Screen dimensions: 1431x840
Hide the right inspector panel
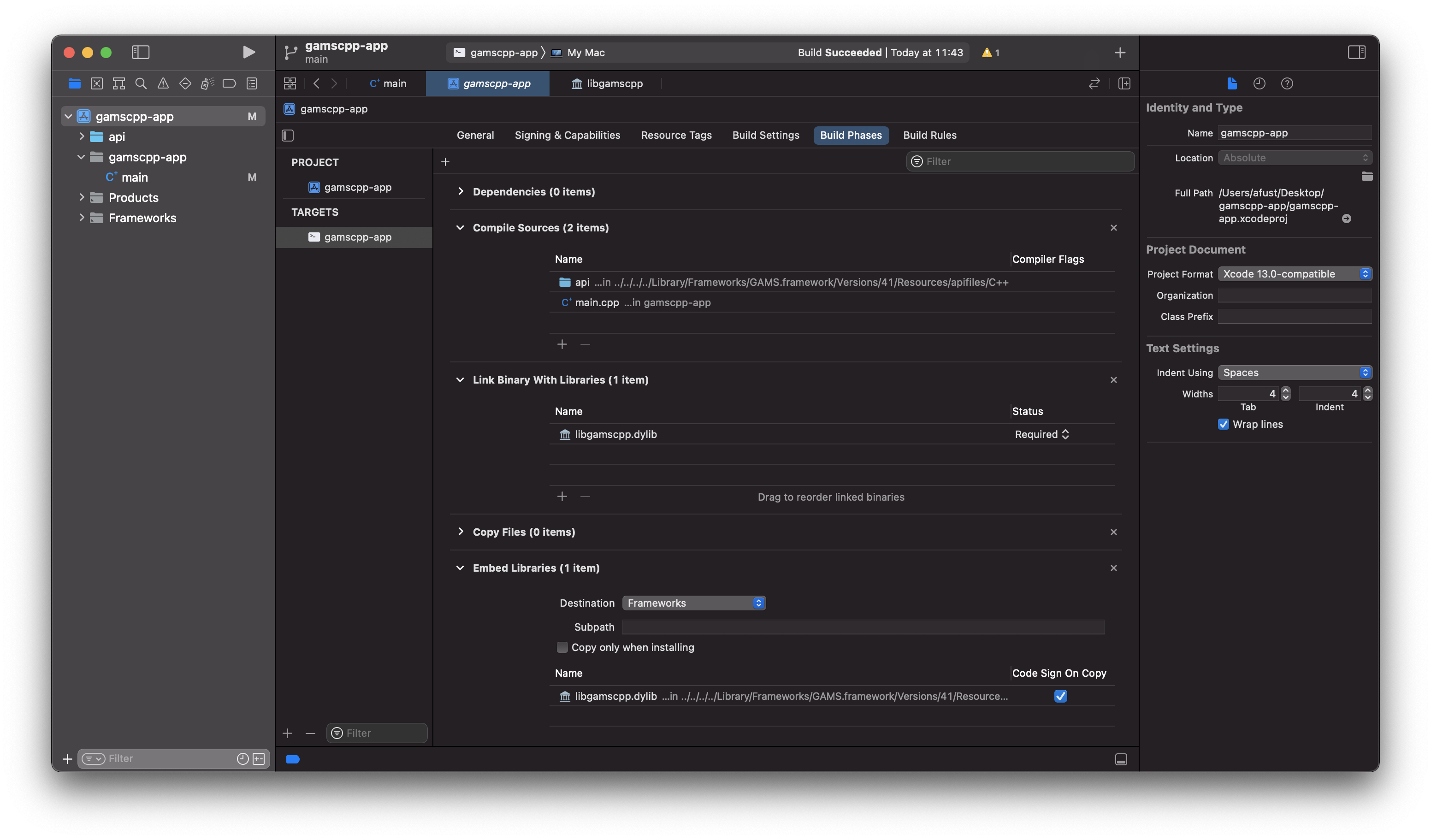click(1356, 52)
